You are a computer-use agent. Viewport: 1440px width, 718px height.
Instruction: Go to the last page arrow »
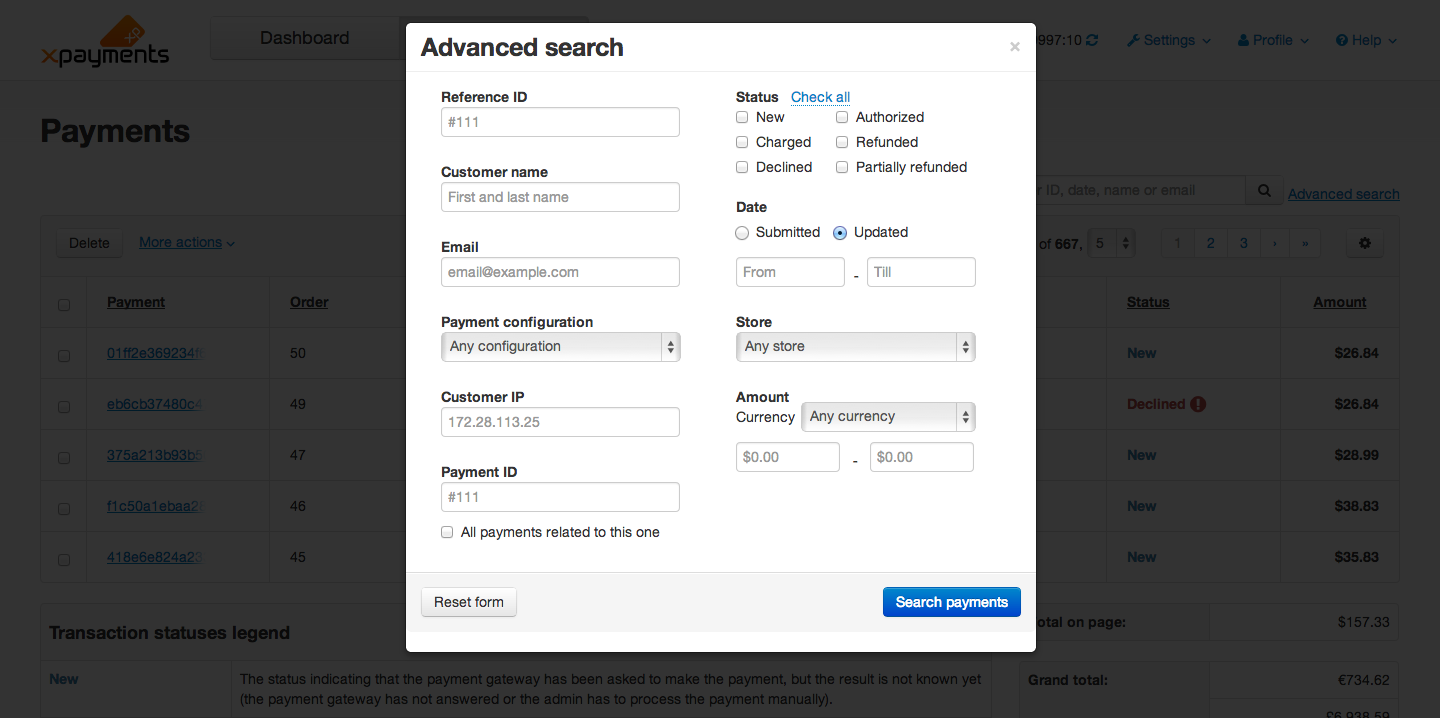click(x=1305, y=243)
